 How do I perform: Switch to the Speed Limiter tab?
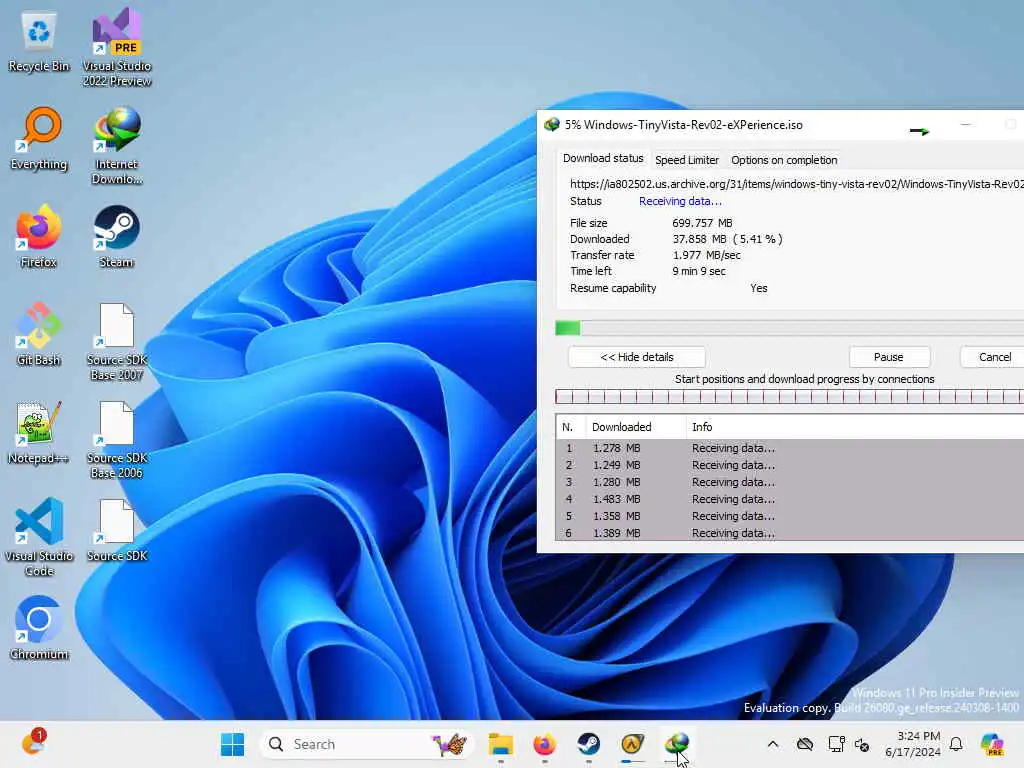pos(687,160)
